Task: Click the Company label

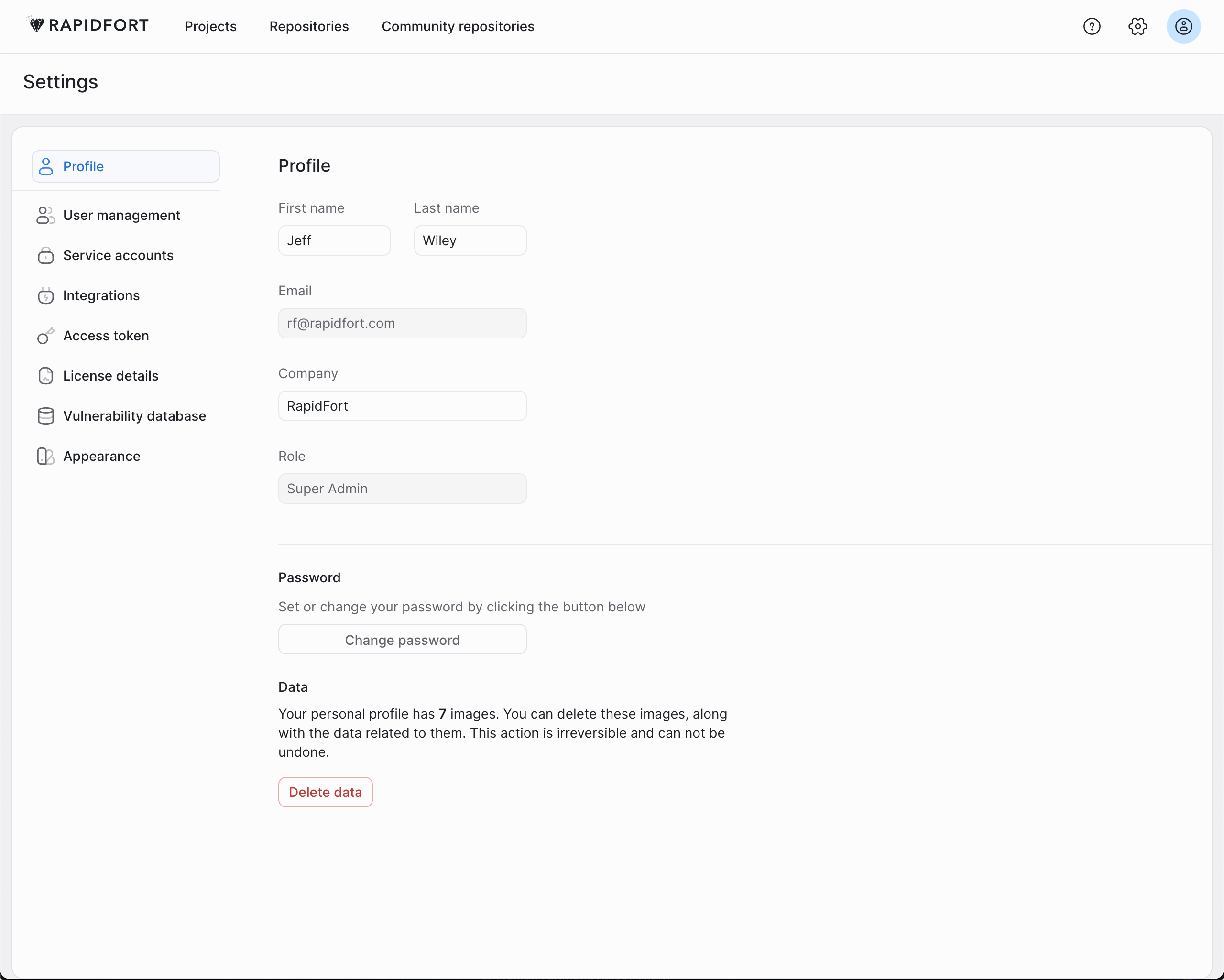Action: point(308,374)
